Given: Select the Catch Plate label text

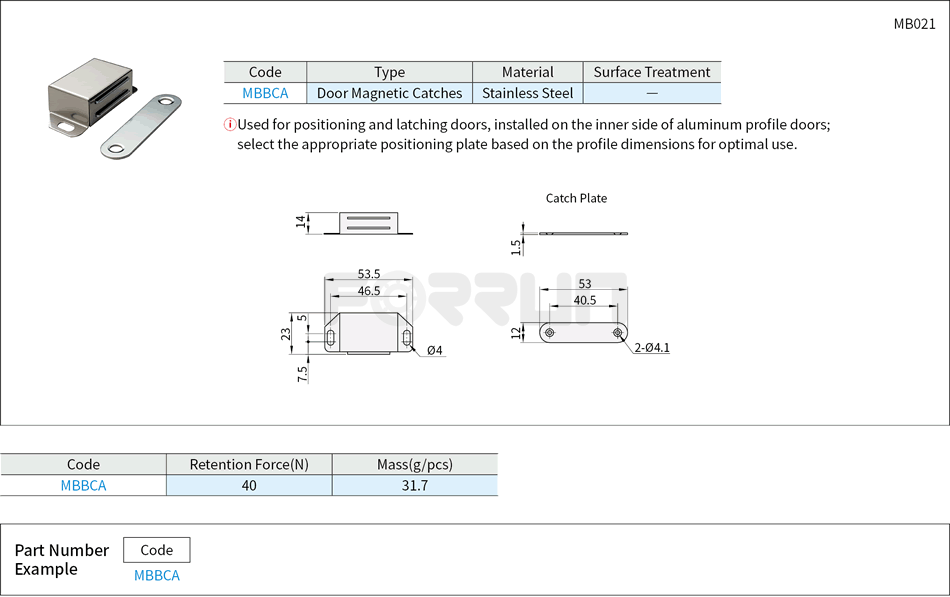Looking at the screenshot, I should pyautogui.click(x=576, y=198).
